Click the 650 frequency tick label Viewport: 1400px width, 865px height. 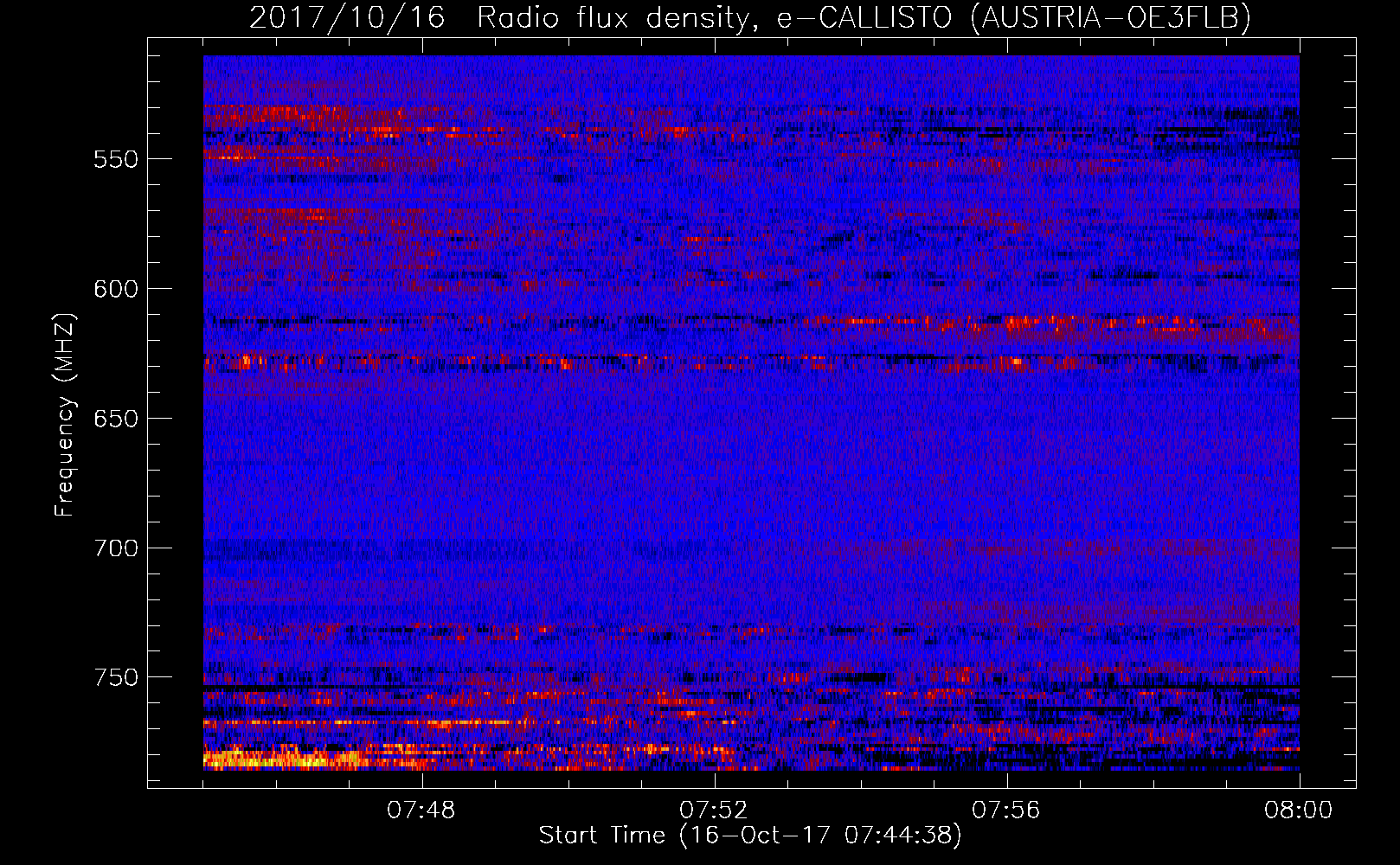click(x=116, y=419)
